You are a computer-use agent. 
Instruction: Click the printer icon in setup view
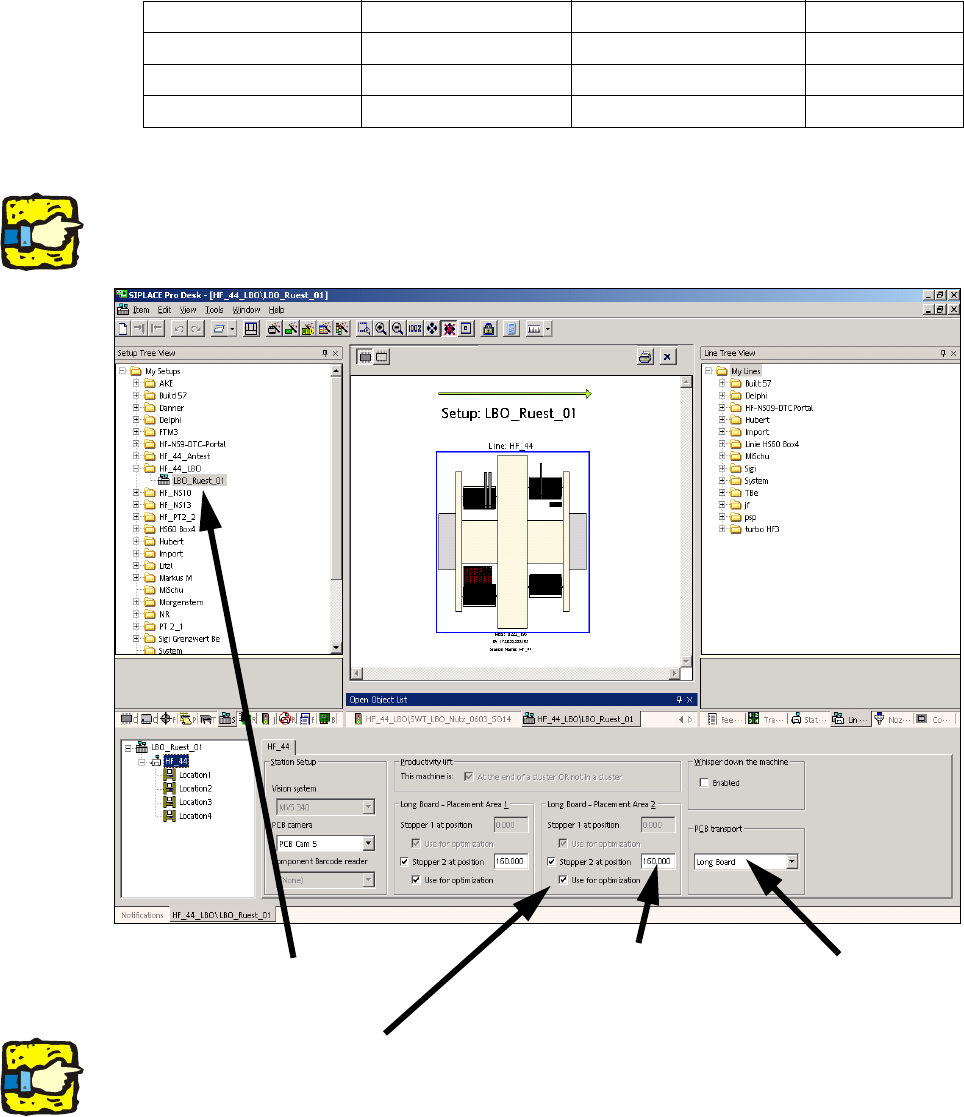click(645, 357)
